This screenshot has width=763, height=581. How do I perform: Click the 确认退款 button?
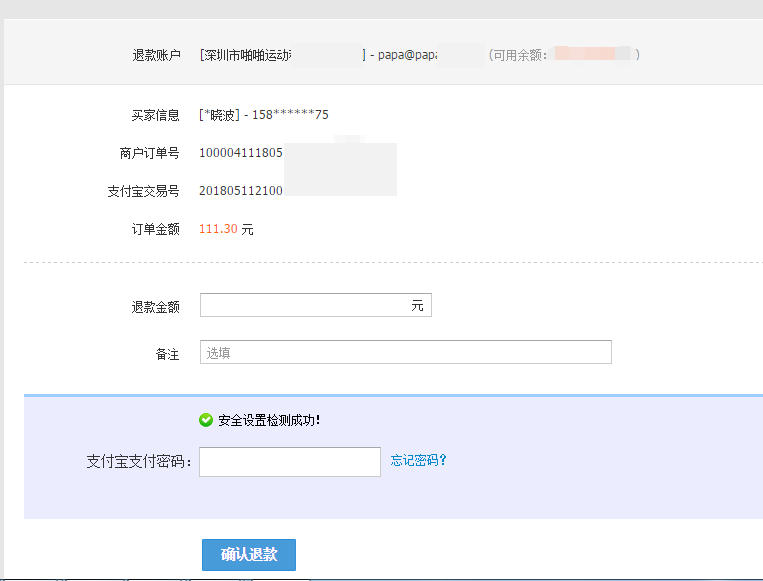(249, 554)
